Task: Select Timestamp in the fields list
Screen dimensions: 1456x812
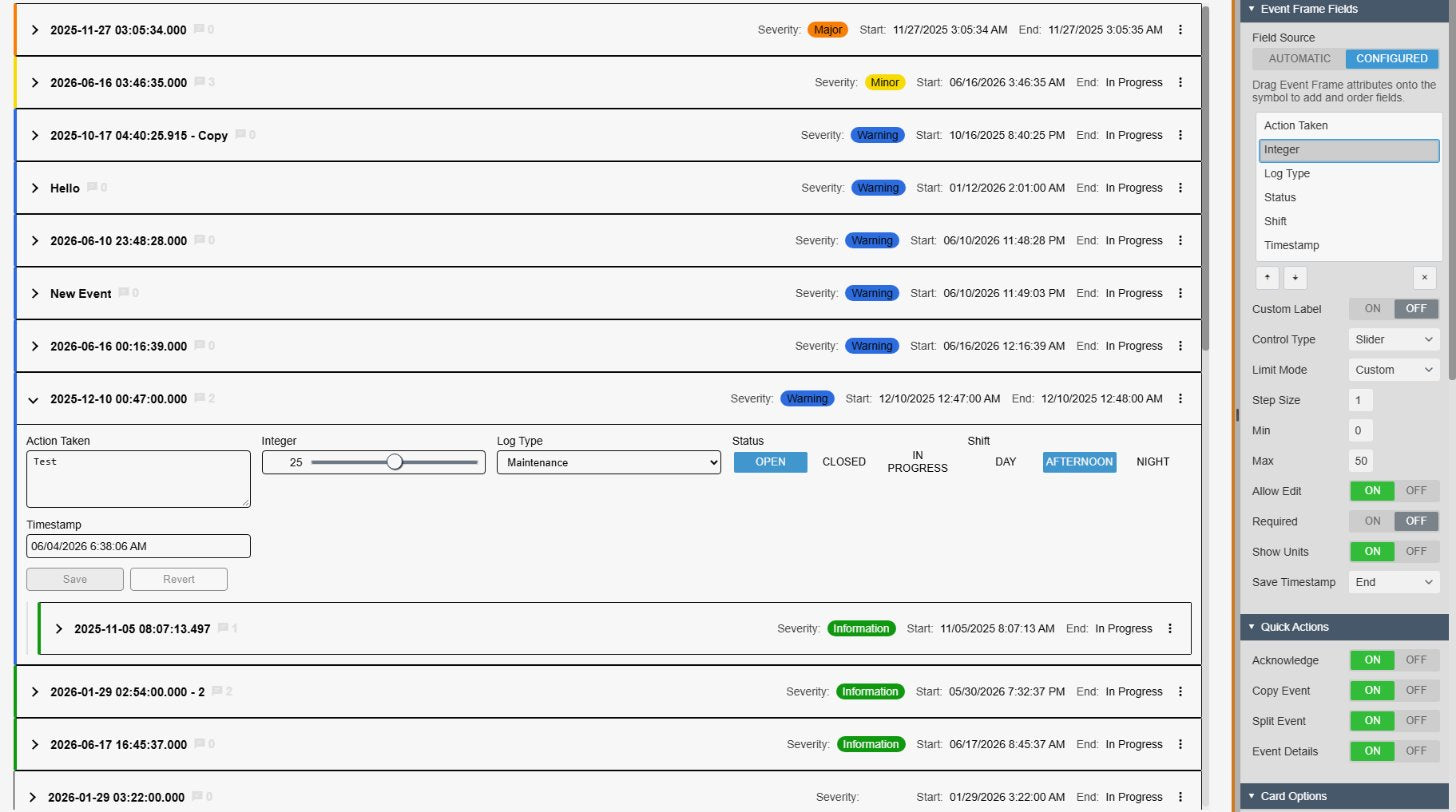Action: pos(1348,246)
